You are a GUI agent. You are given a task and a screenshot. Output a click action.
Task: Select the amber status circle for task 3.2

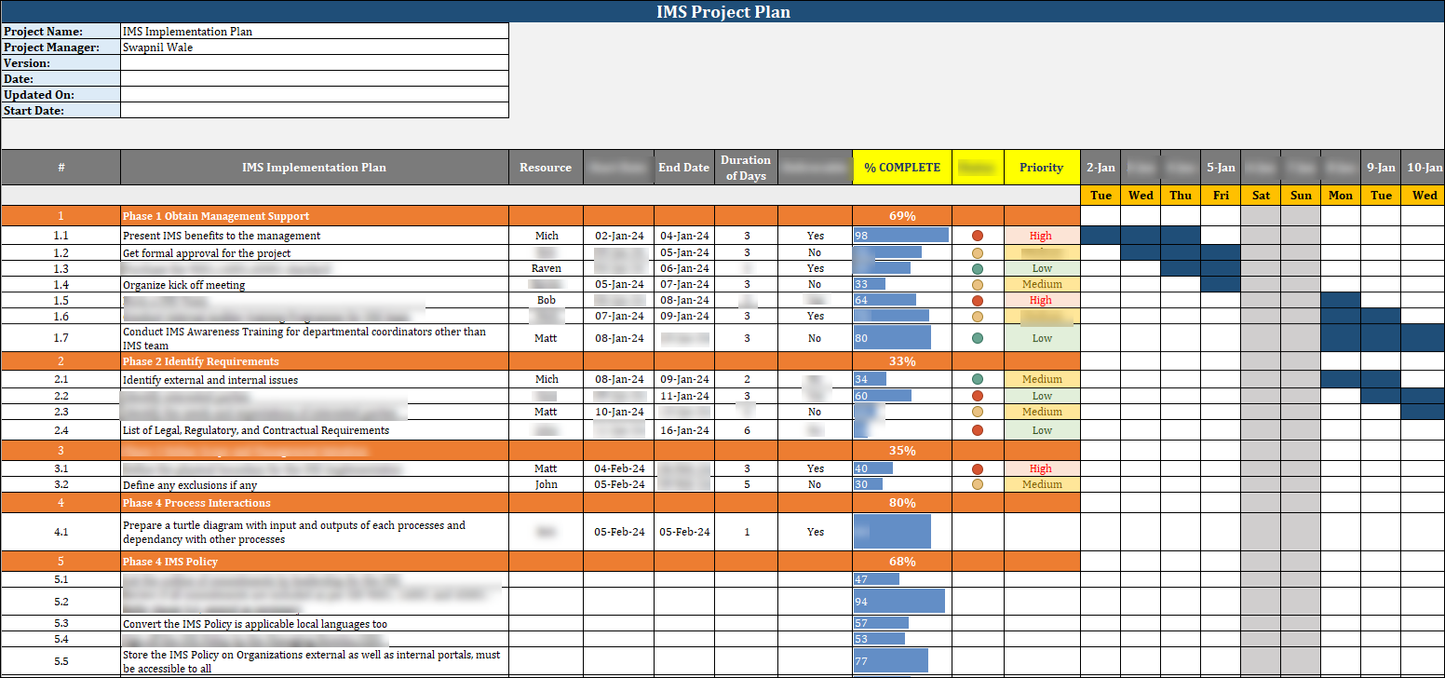click(977, 484)
